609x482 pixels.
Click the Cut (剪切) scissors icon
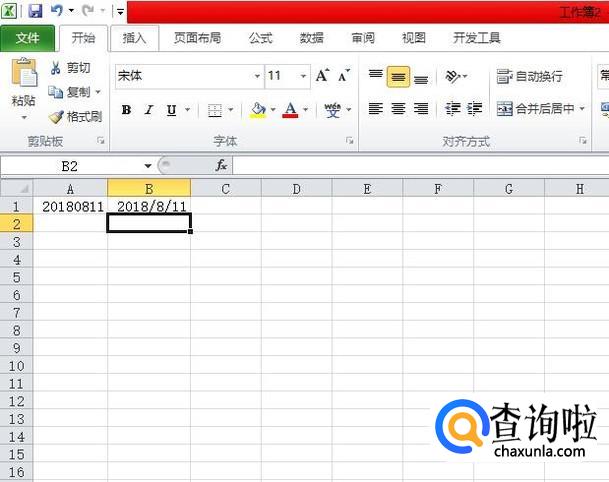coord(56,68)
